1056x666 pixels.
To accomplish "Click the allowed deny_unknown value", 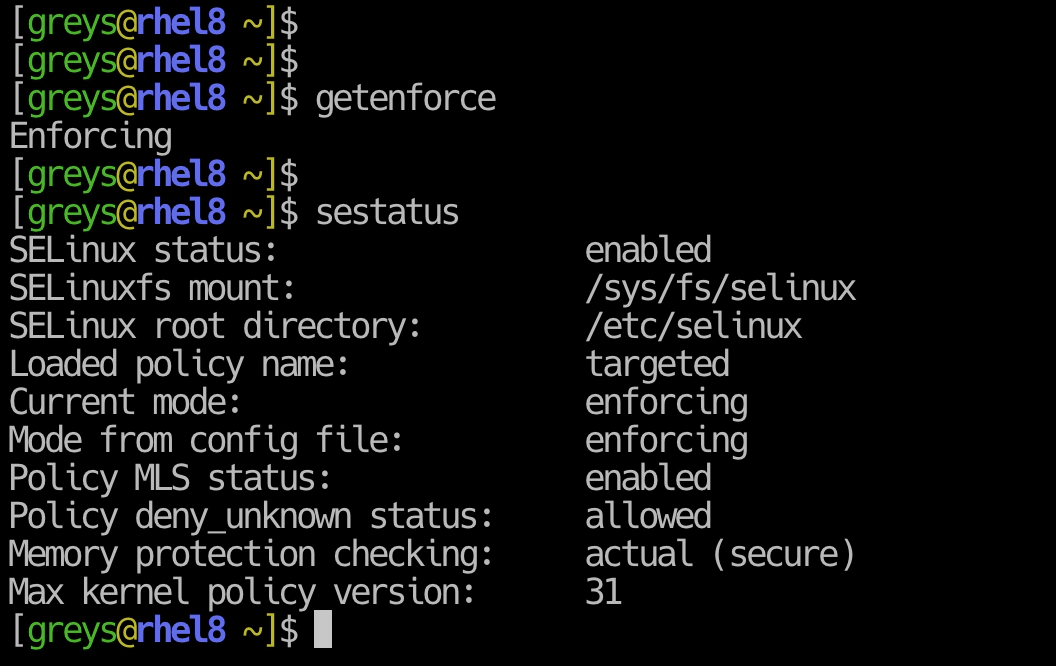I will pos(648,517).
